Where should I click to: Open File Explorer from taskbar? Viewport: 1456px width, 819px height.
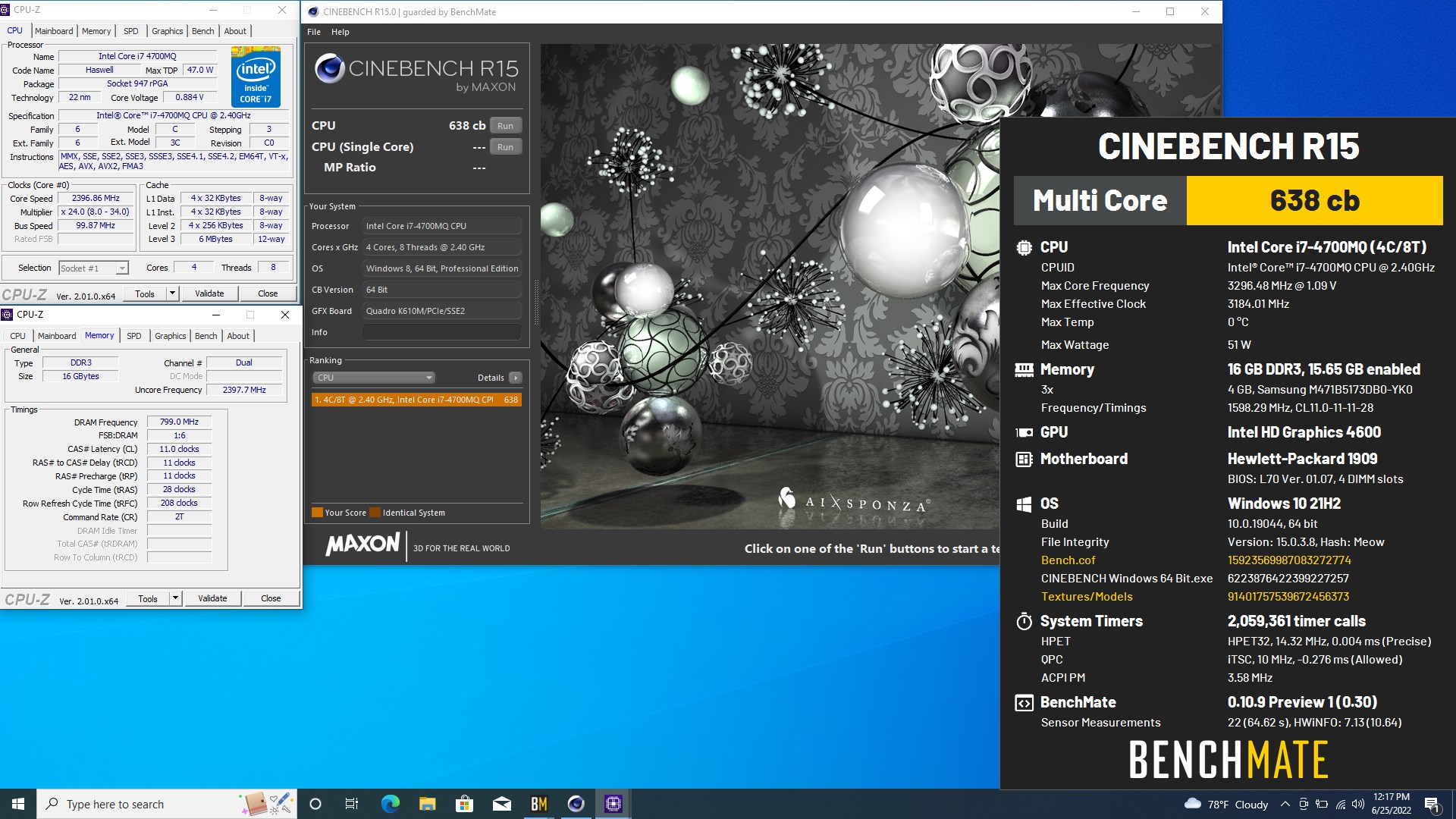click(x=427, y=804)
